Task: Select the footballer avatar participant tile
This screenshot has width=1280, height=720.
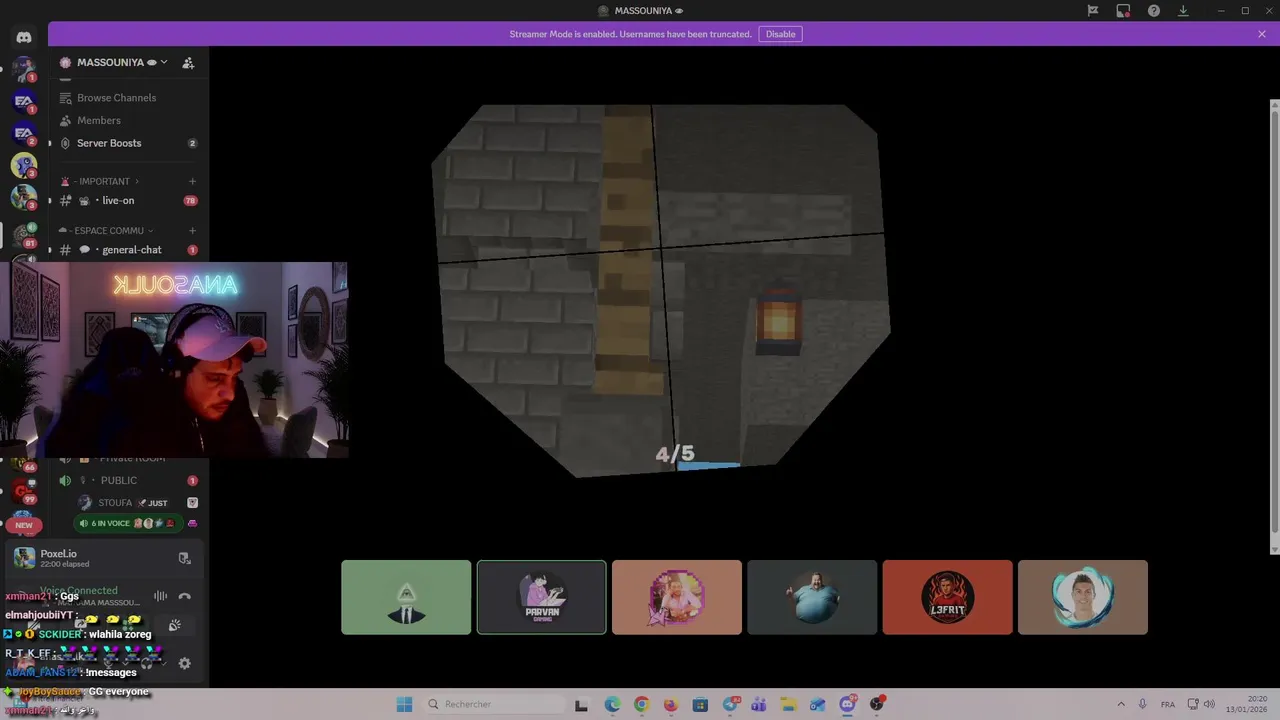Action: point(1083,597)
